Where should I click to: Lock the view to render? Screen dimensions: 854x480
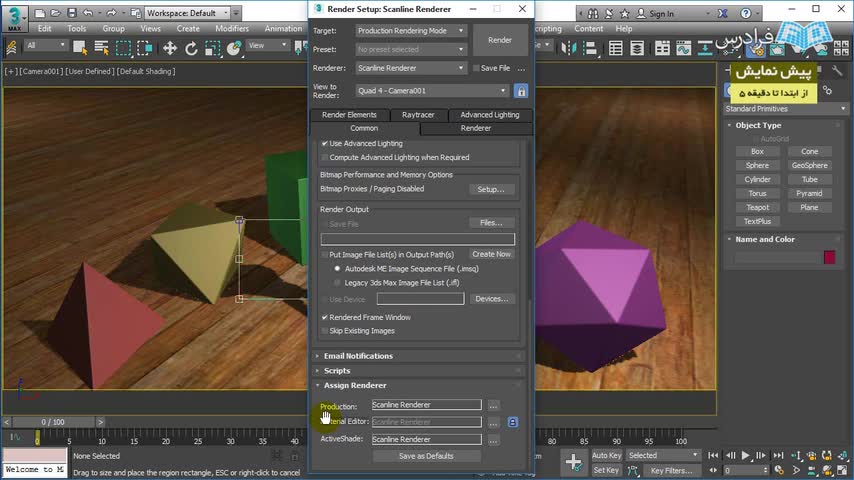pos(521,91)
